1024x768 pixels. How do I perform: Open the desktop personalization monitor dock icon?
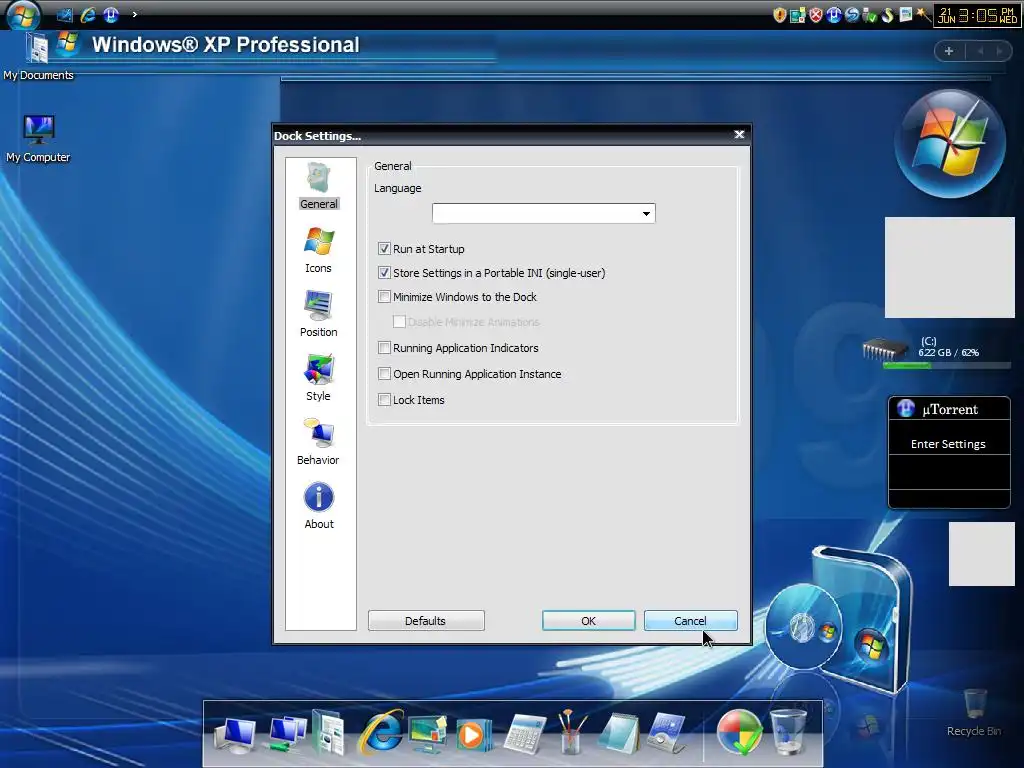click(427, 733)
